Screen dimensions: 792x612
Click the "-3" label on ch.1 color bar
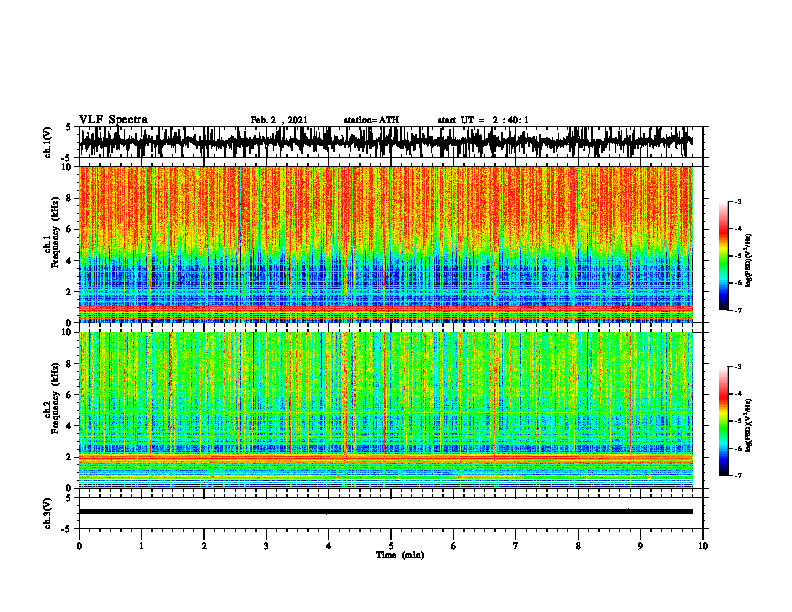pos(737,202)
